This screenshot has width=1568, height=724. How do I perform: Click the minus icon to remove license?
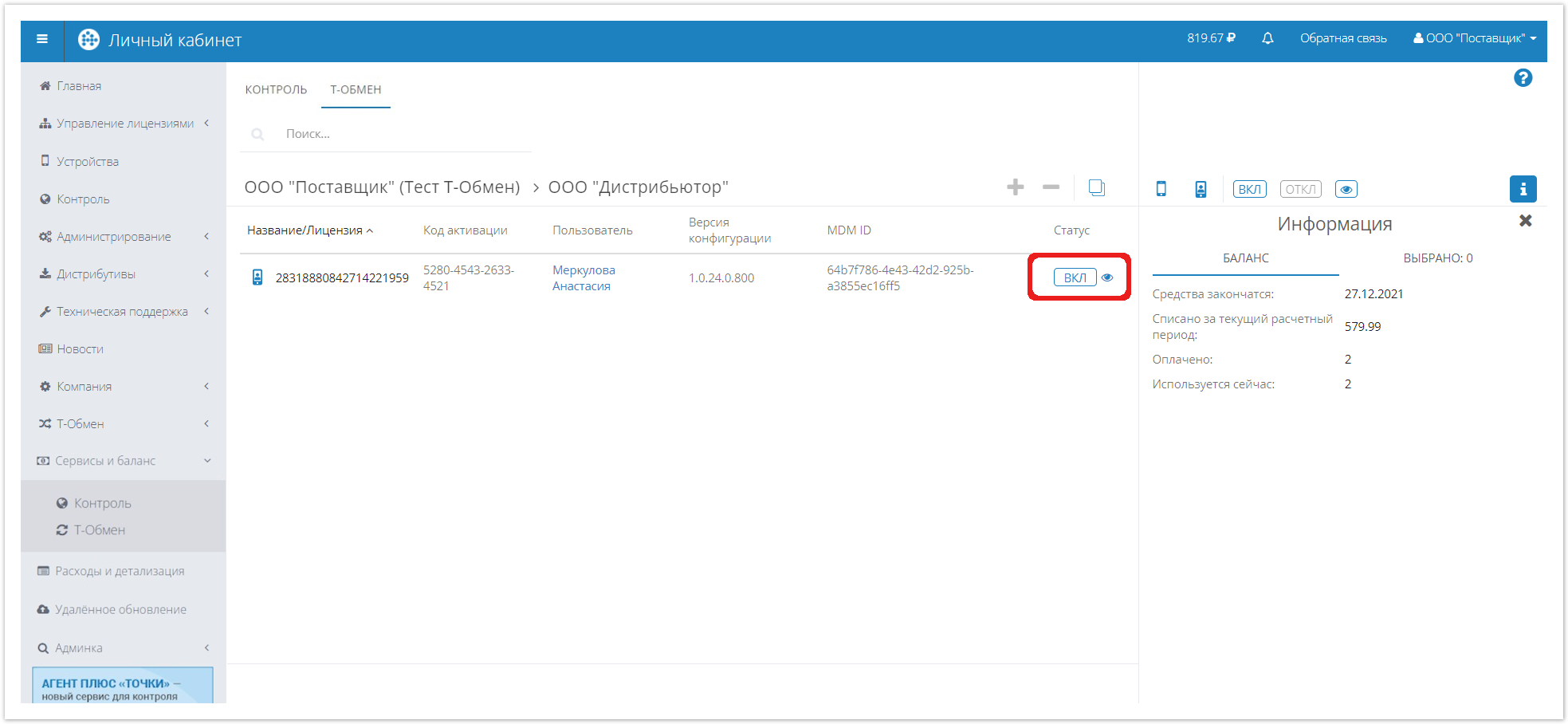[1051, 187]
